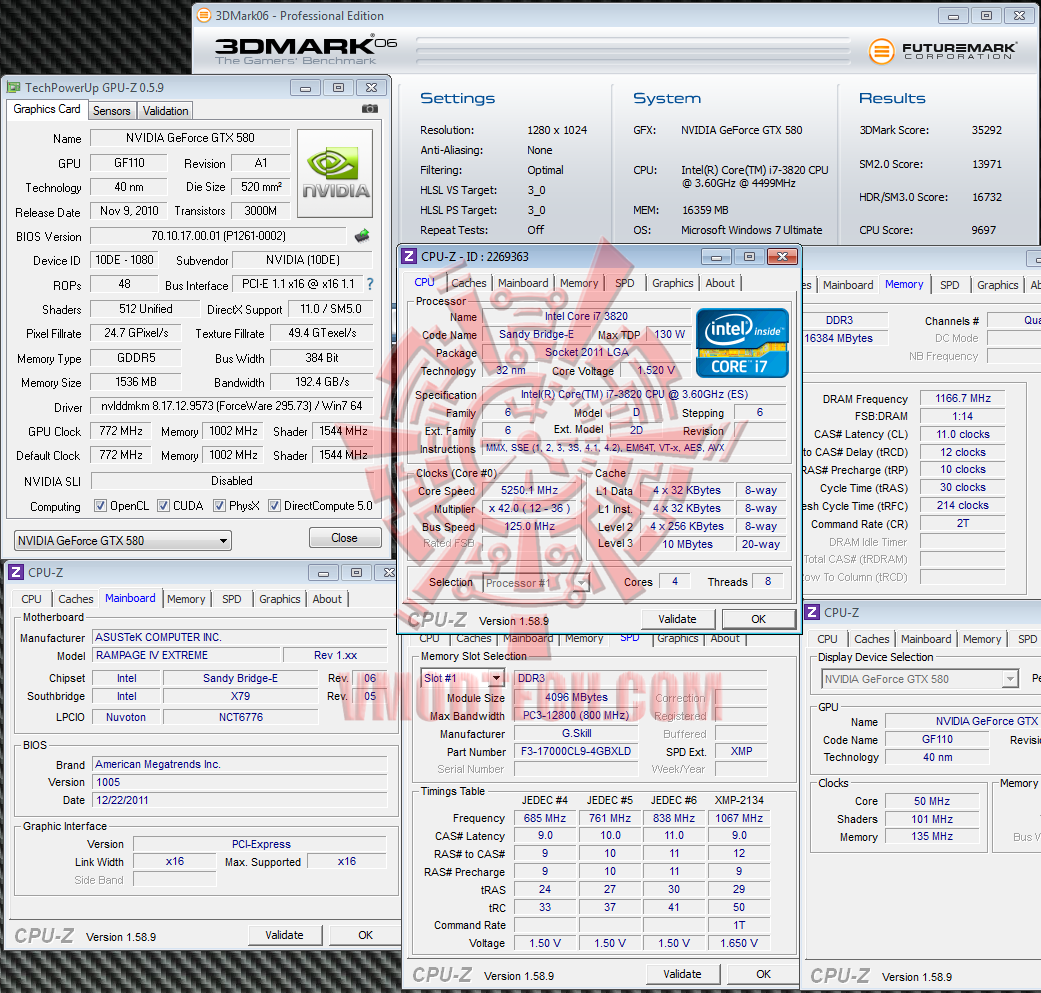This screenshot has height=993, width=1041.
Task: Open the Slot #1 memory slot dropdown
Action: pos(463,678)
